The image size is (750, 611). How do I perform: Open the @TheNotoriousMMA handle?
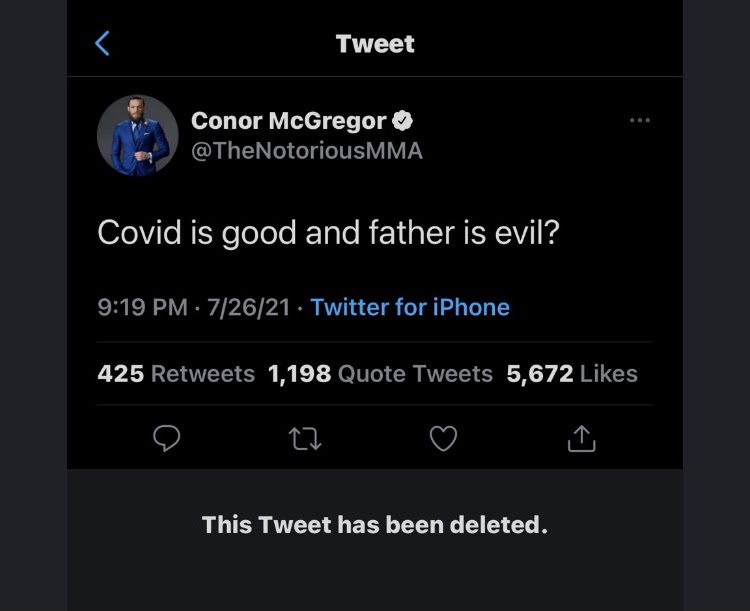[x=306, y=151]
